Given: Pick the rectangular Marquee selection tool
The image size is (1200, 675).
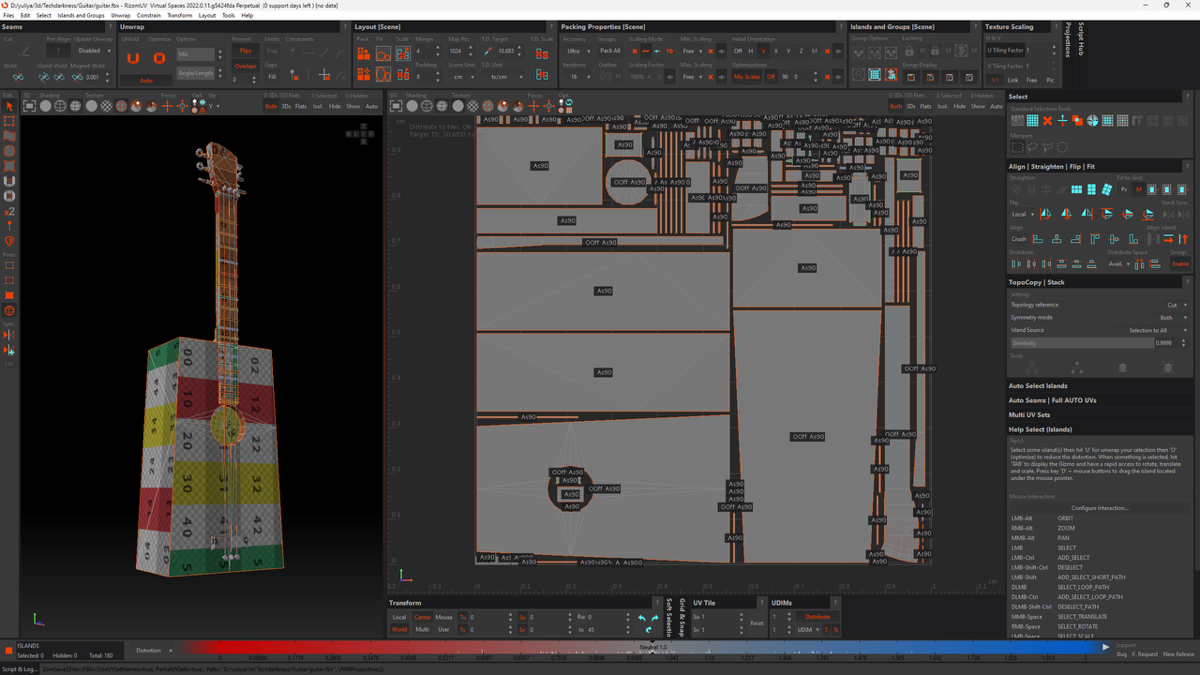Looking at the screenshot, I should click(1017, 147).
